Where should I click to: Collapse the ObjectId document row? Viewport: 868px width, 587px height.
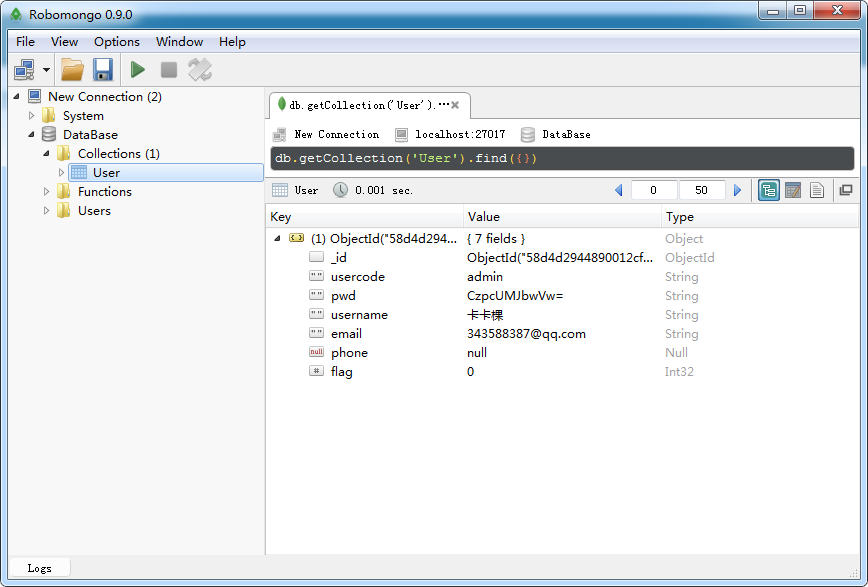click(x=277, y=238)
